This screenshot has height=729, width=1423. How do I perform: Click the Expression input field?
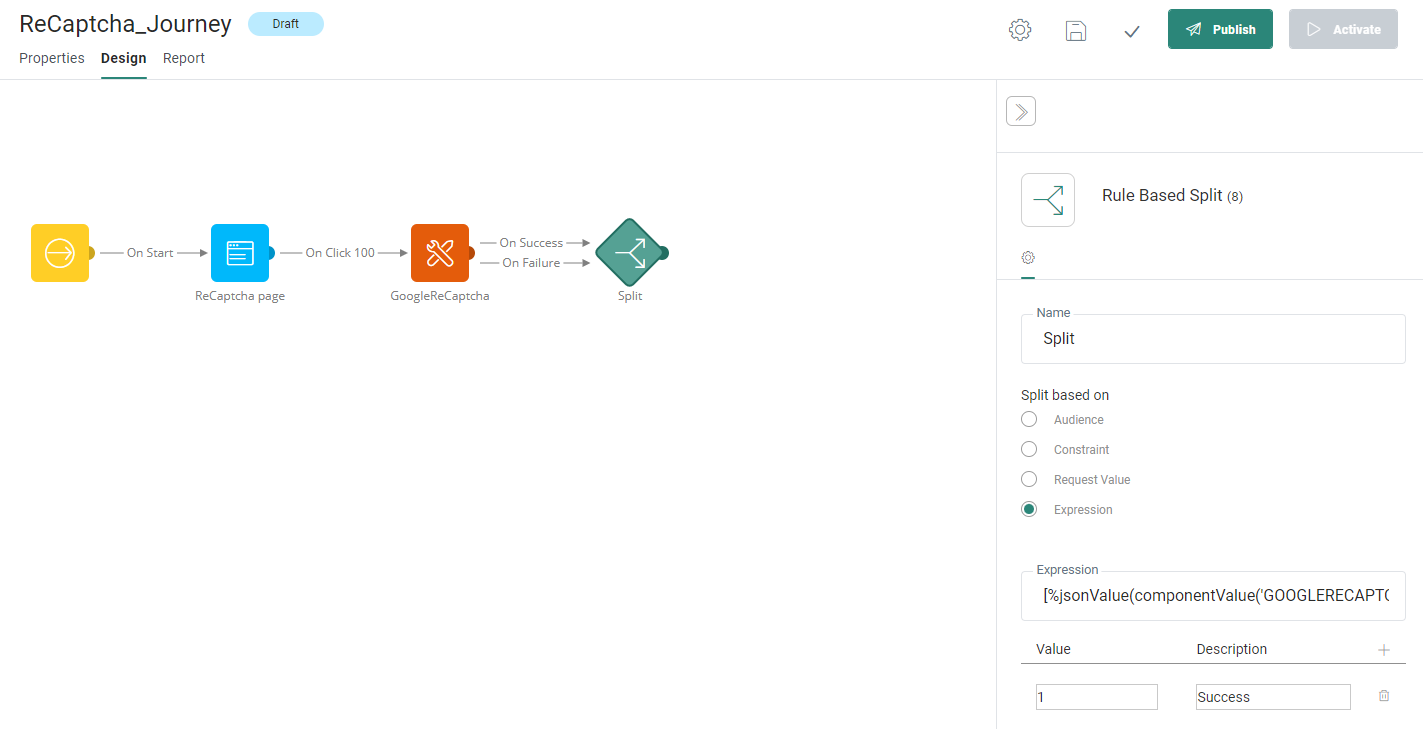1213,596
